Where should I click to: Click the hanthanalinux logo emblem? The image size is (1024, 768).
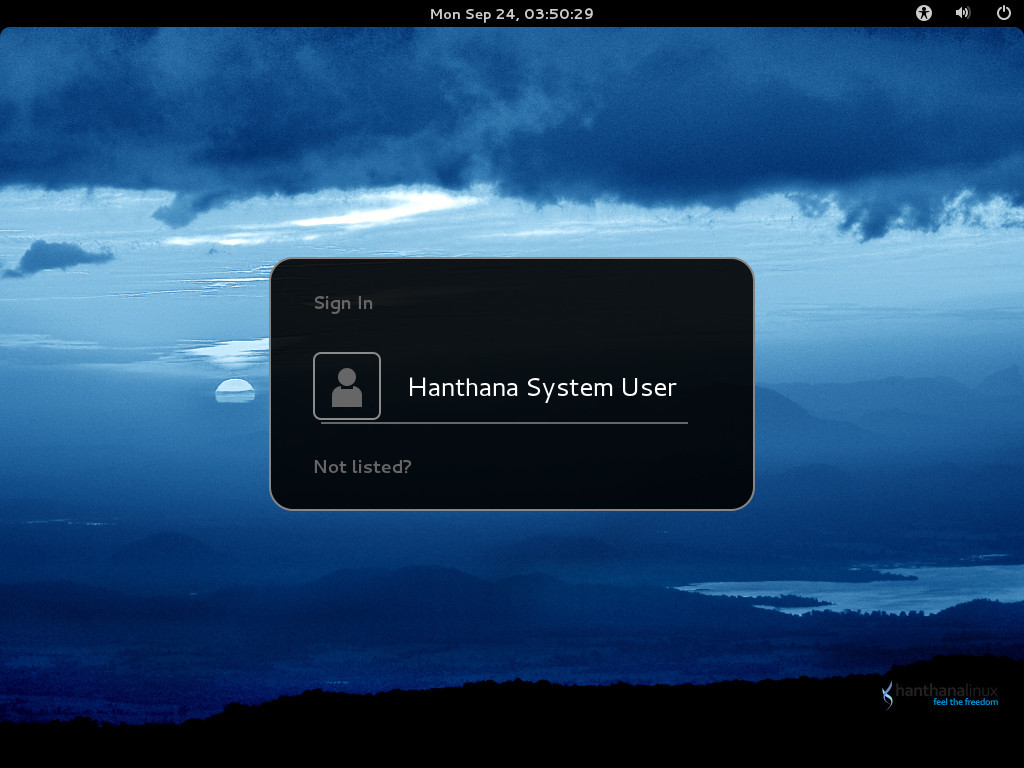coord(888,696)
